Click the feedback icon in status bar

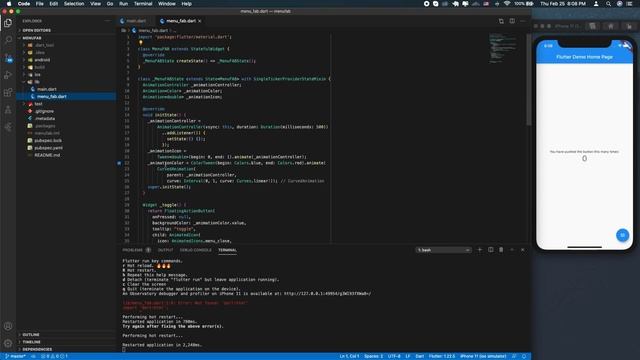(x=514, y=356)
